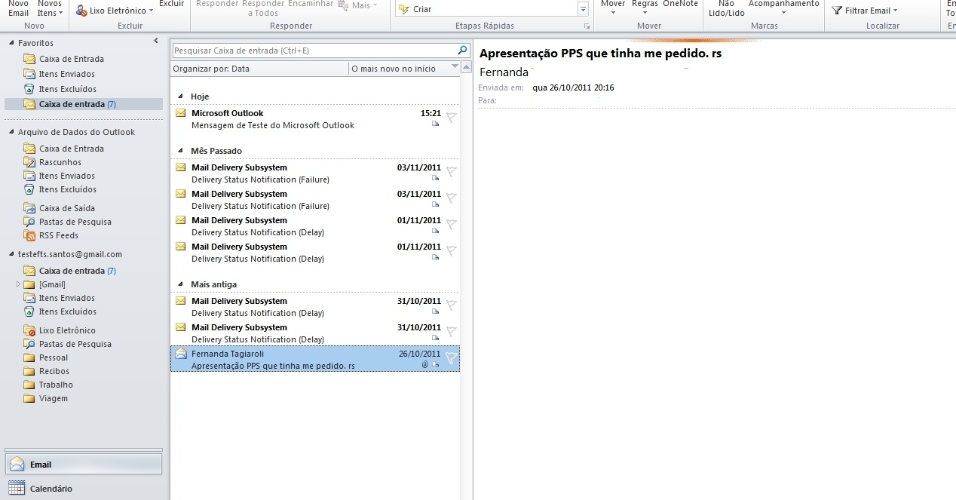Collapse the Mês Passado message group
This screenshot has height=500, width=956.
tap(180, 151)
